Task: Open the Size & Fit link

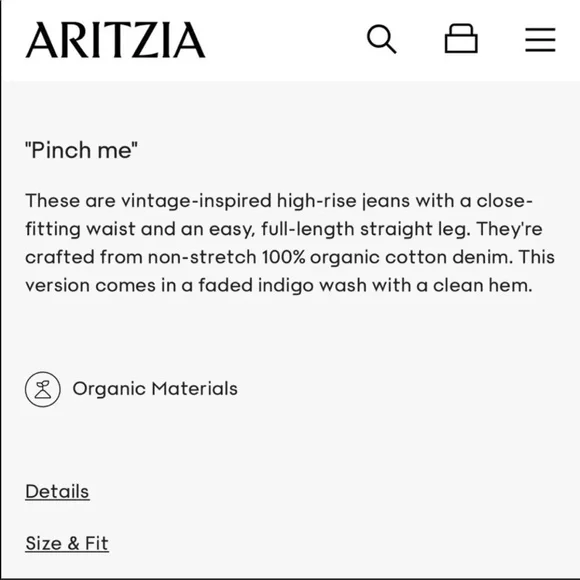Action: [x=67, y=543]
